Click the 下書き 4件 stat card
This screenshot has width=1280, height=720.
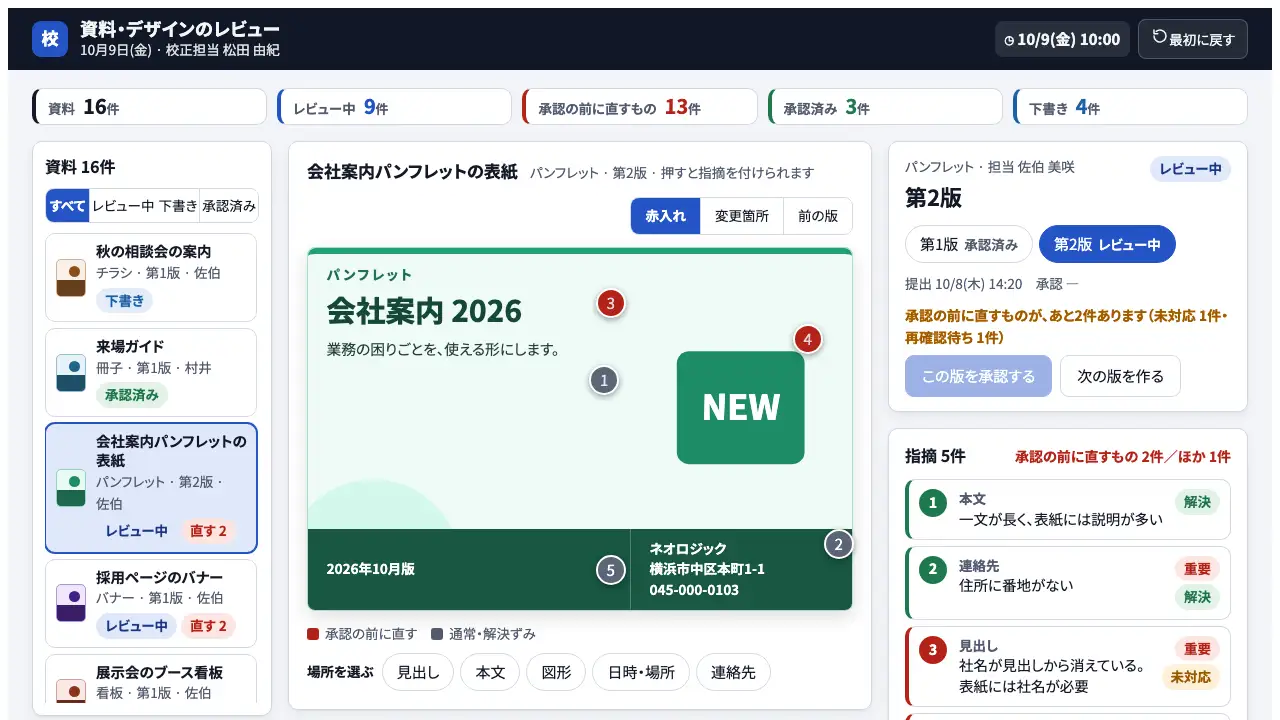(1130, 107)
